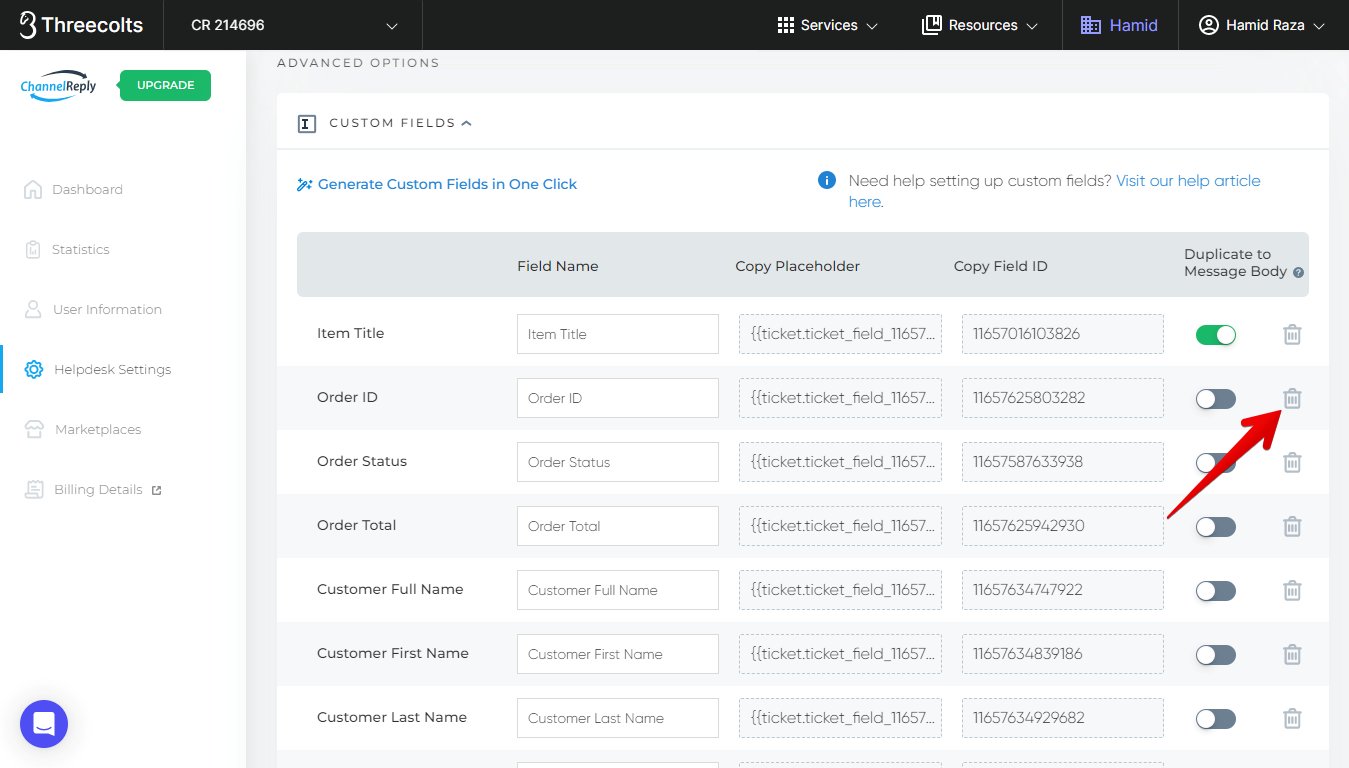Click the Order ID field name input

pos(618,398)
